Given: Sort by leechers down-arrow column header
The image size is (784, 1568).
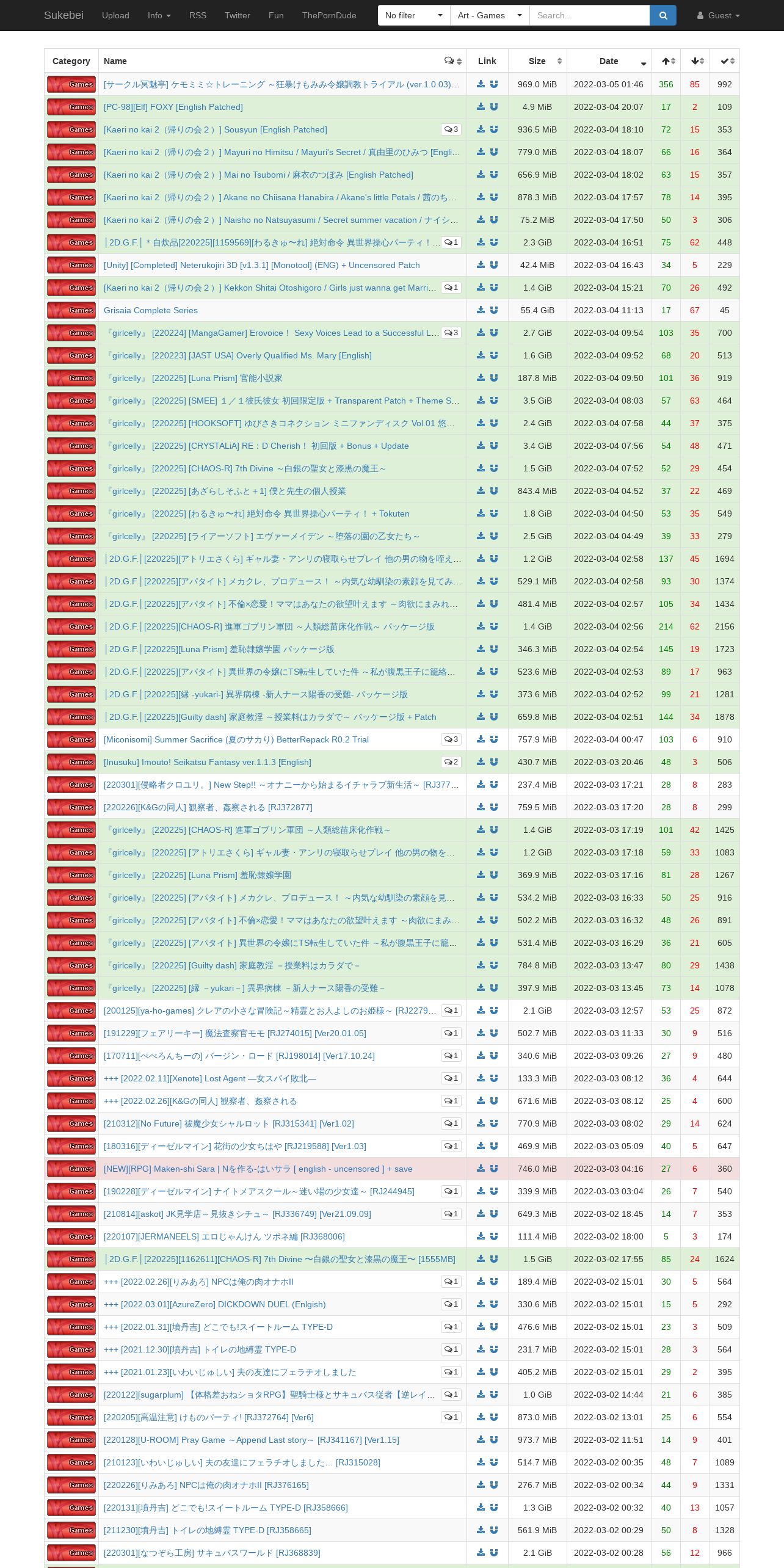Looking at the screenshot, I should point(695,61).
